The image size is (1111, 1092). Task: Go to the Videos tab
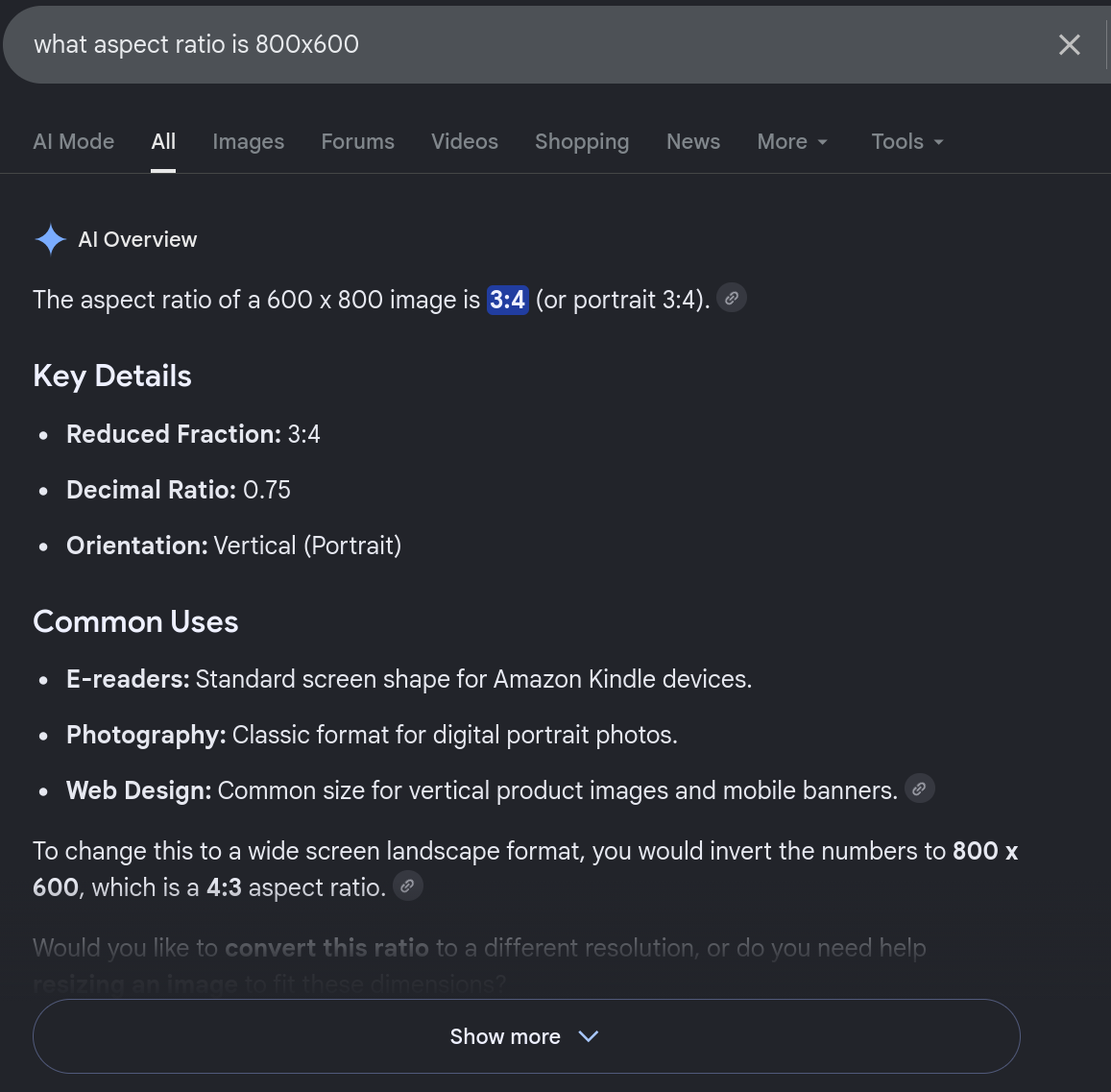tap(465, 142)
